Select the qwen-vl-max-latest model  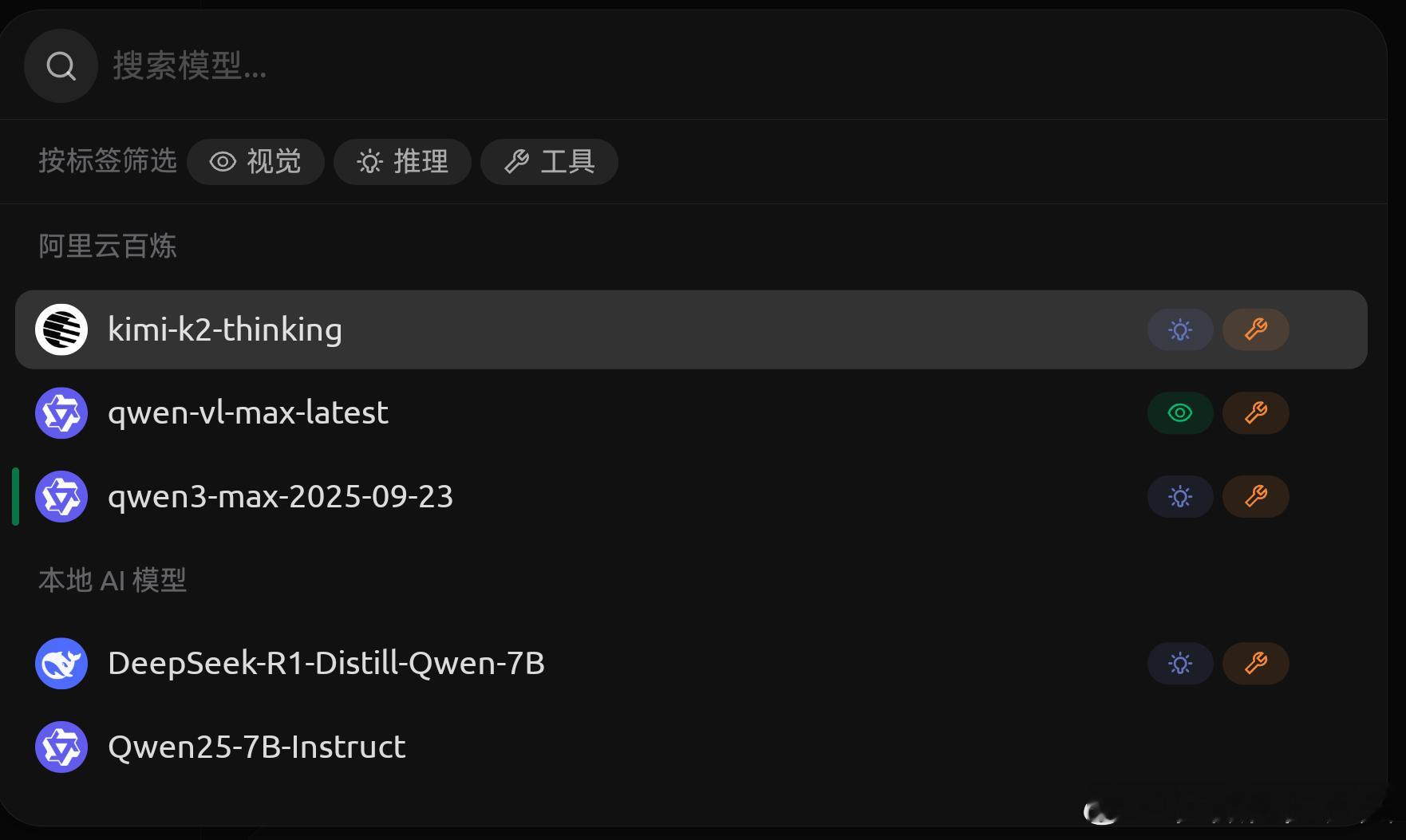click(248, 413)
